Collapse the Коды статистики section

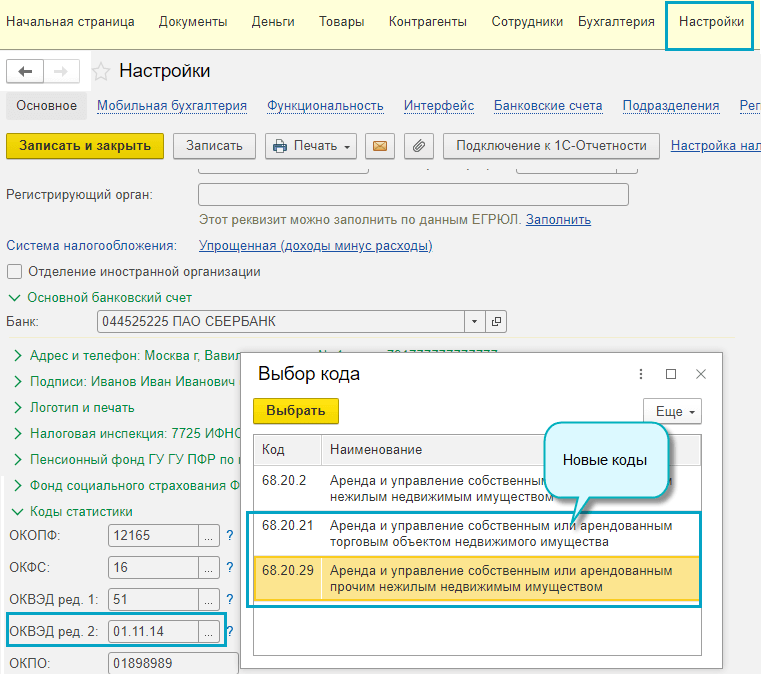pyautogui.click(x=15, y=512)
